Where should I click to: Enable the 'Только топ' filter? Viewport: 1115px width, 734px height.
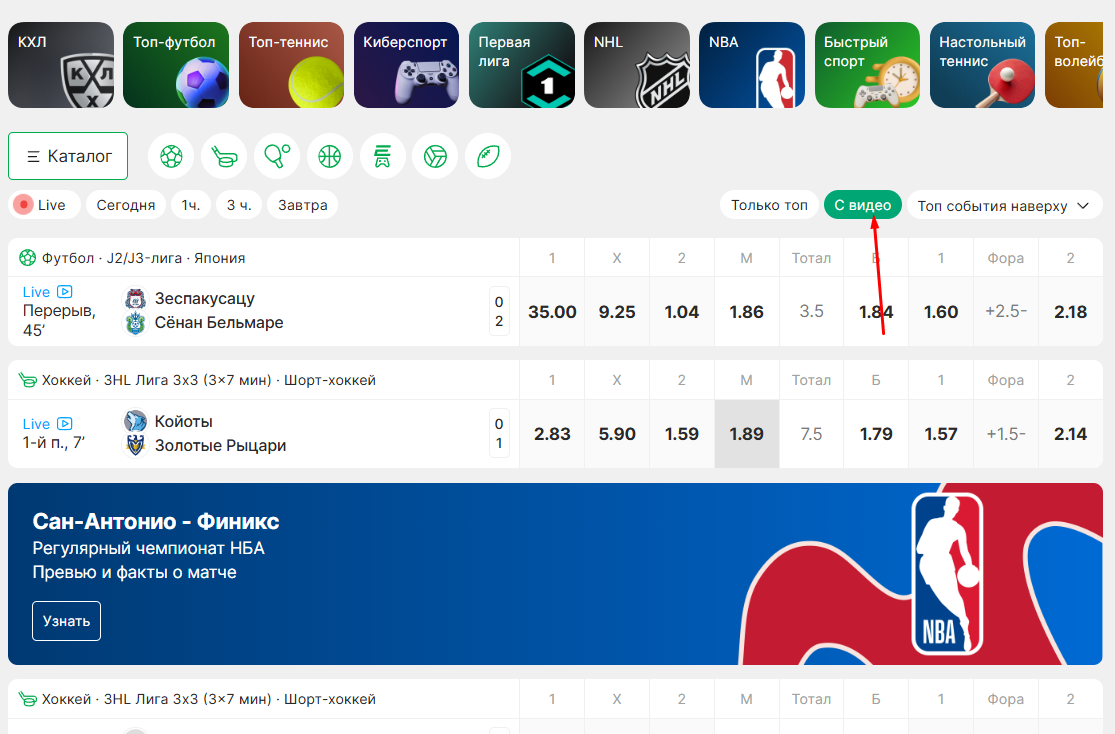[x=768, y=205]
